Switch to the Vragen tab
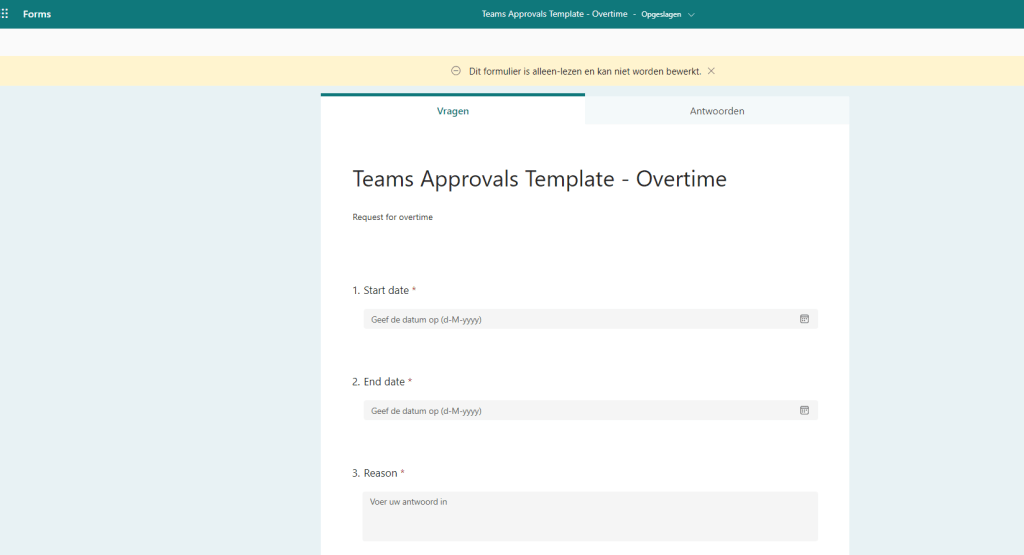The image size is (1024, 555). point(453,111)
